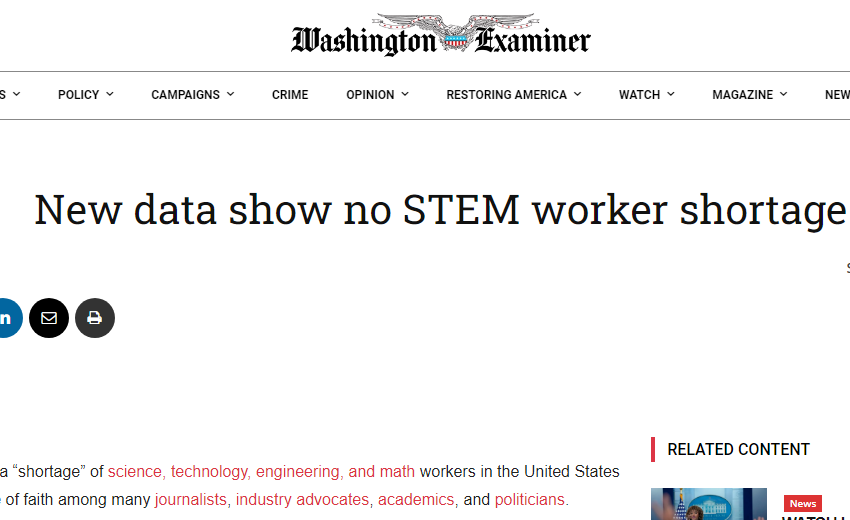Open the related content thumbnail image
Screen dimensions: 850x520
pyautogui.click(x=708, y=504)
